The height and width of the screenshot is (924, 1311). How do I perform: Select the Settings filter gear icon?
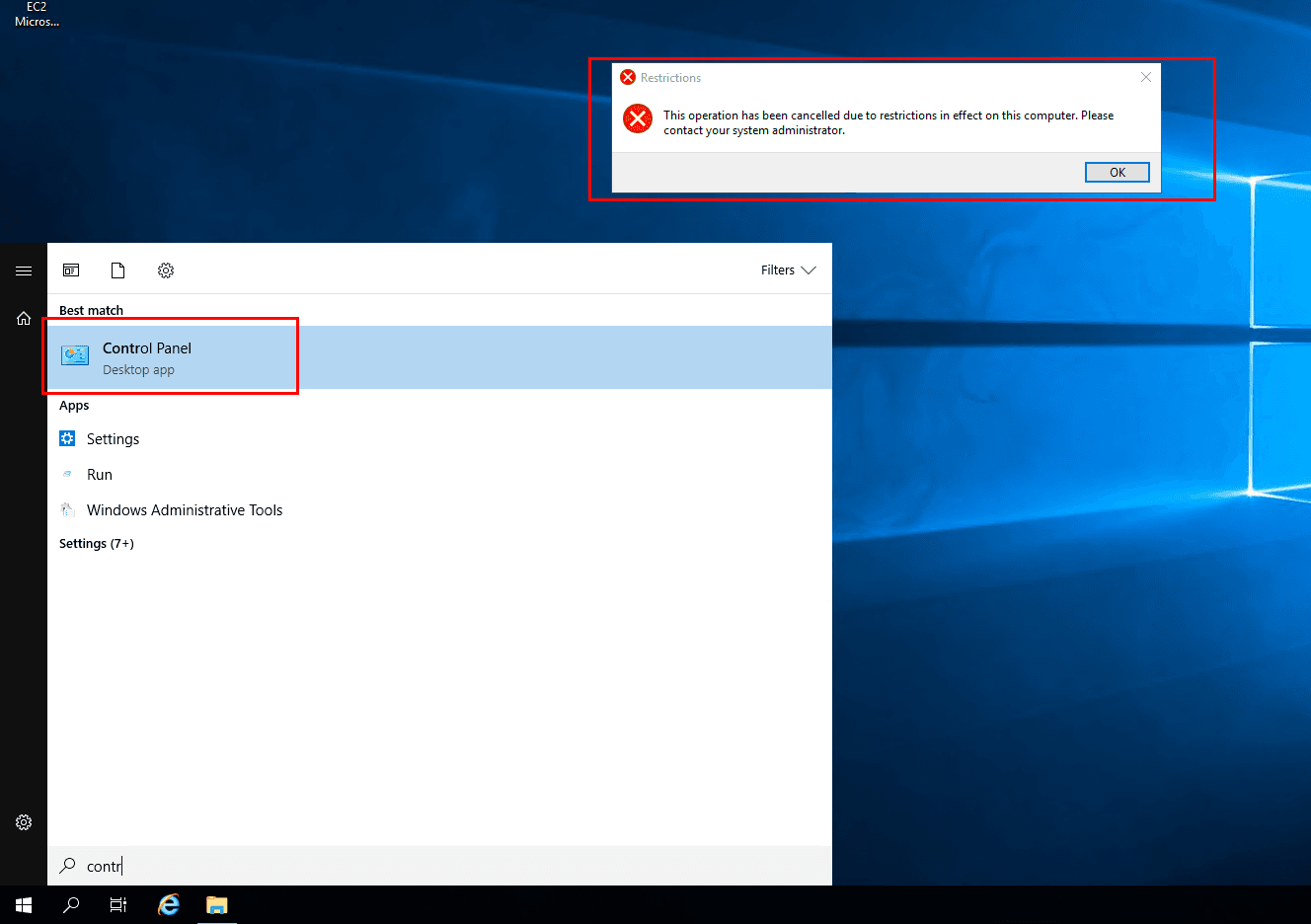click(x=166, y=270)
